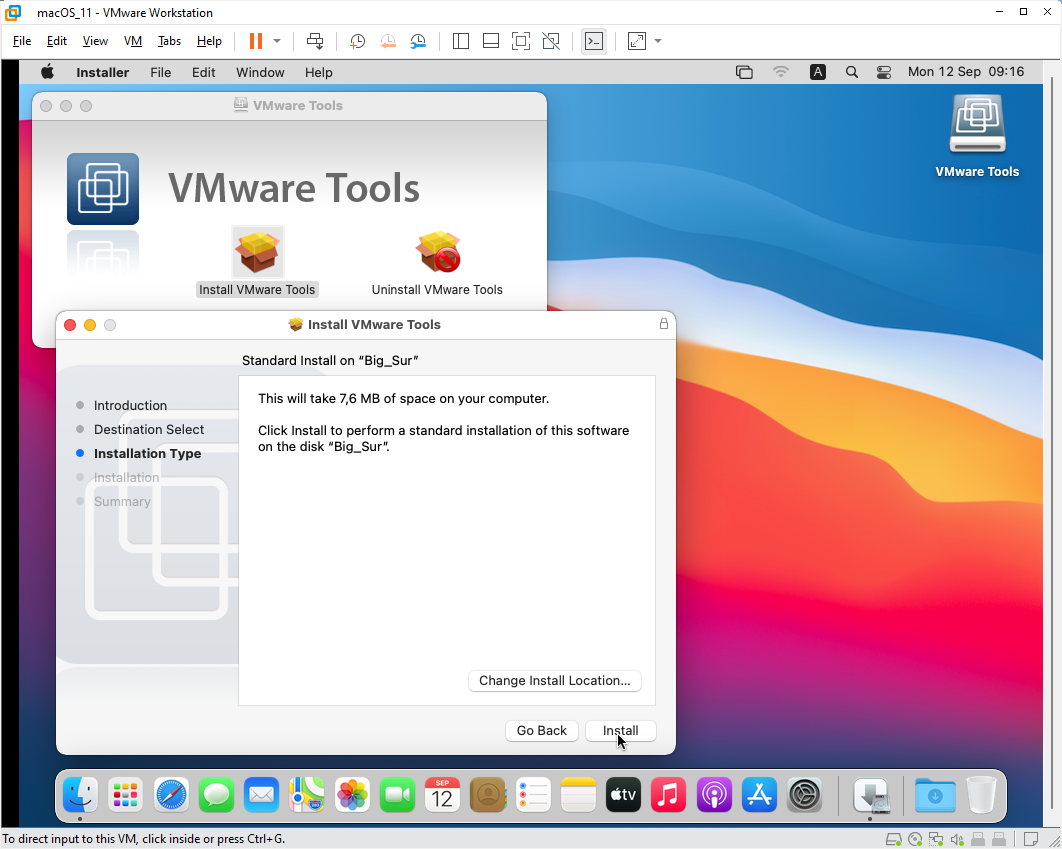Click the keyboard input source 'A' icon

(817, 72)
